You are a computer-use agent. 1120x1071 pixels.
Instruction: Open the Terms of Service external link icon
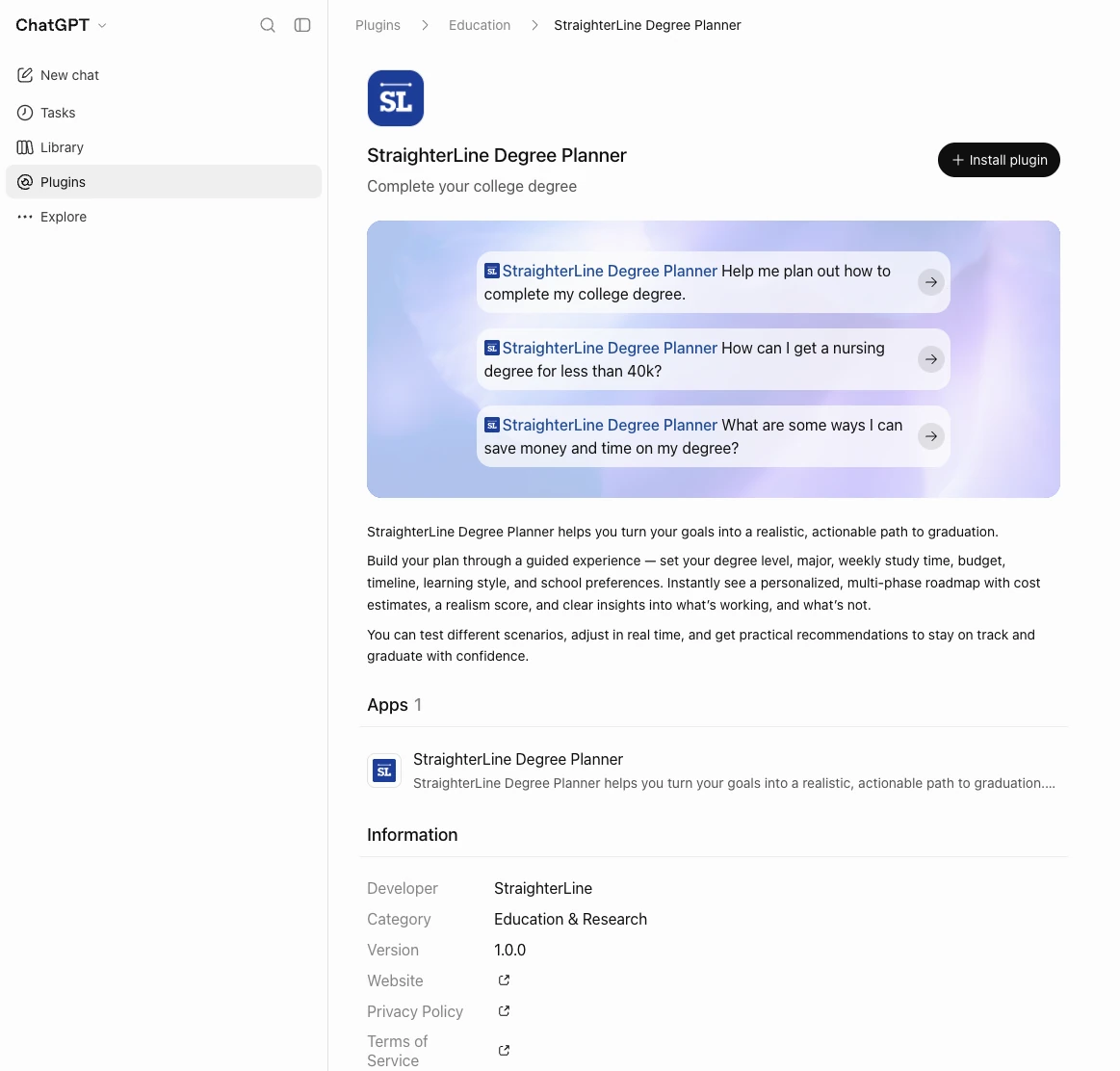pos(504,1050)
